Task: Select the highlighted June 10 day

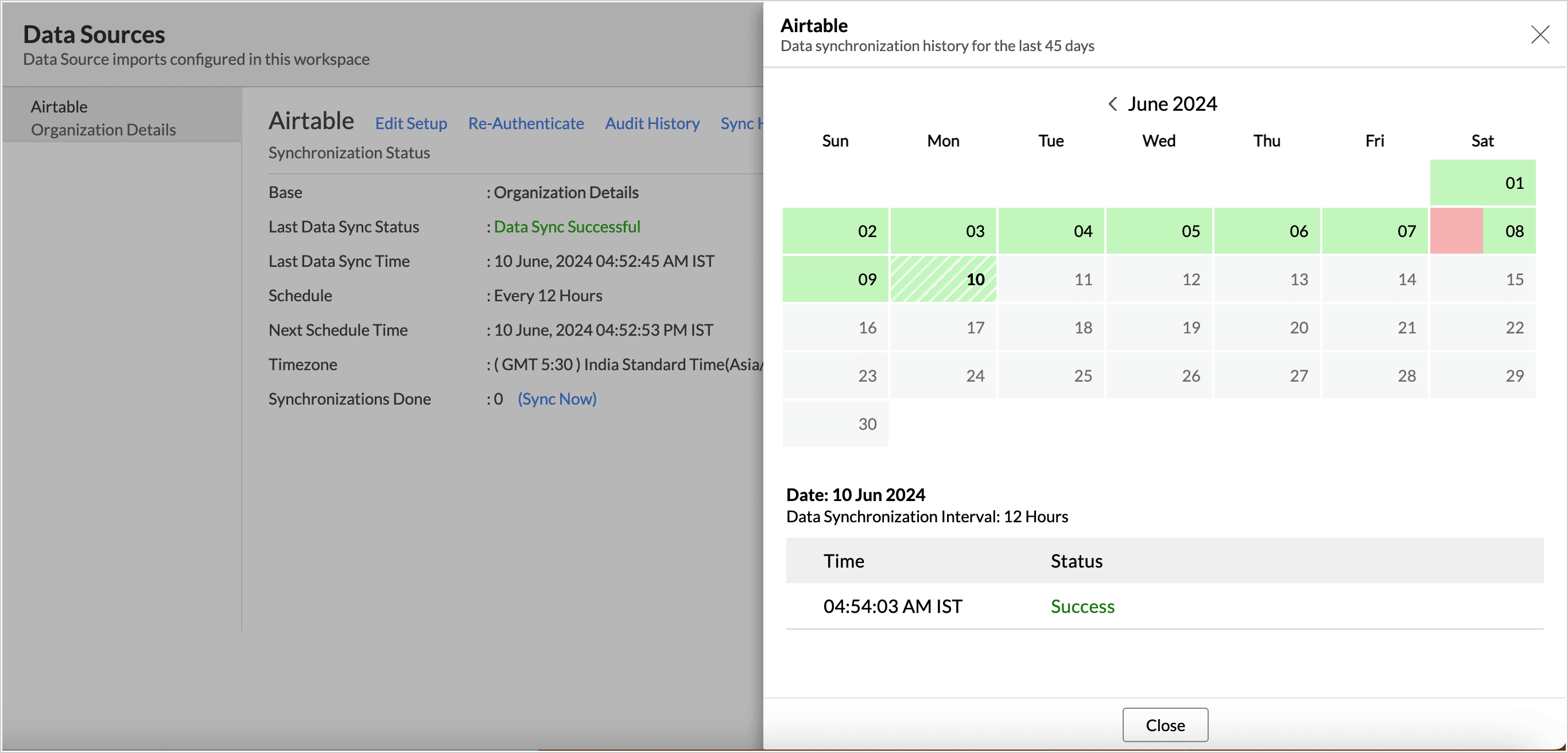Action: pos(943,279)
